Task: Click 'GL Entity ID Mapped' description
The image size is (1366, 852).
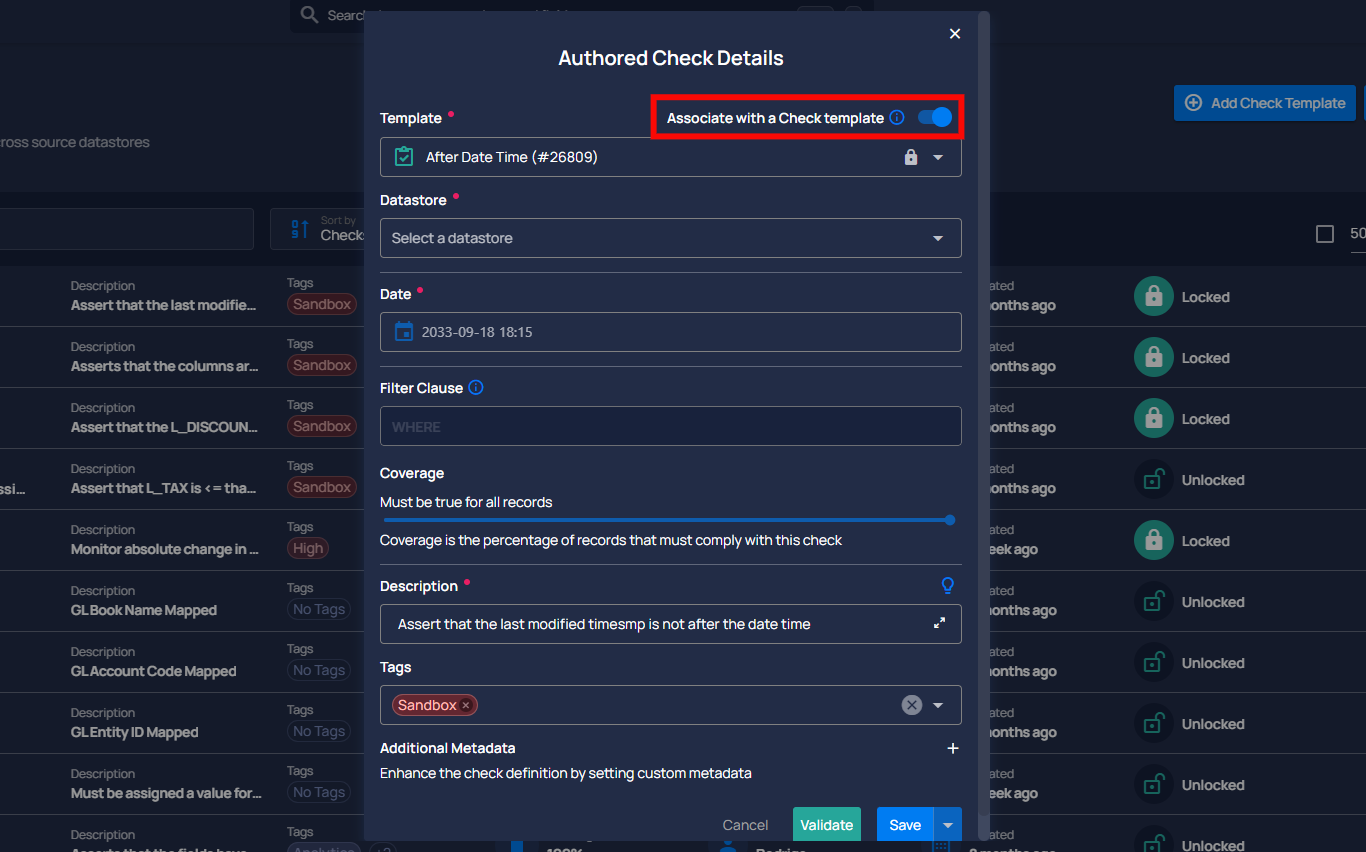Action: coord(135,732)
